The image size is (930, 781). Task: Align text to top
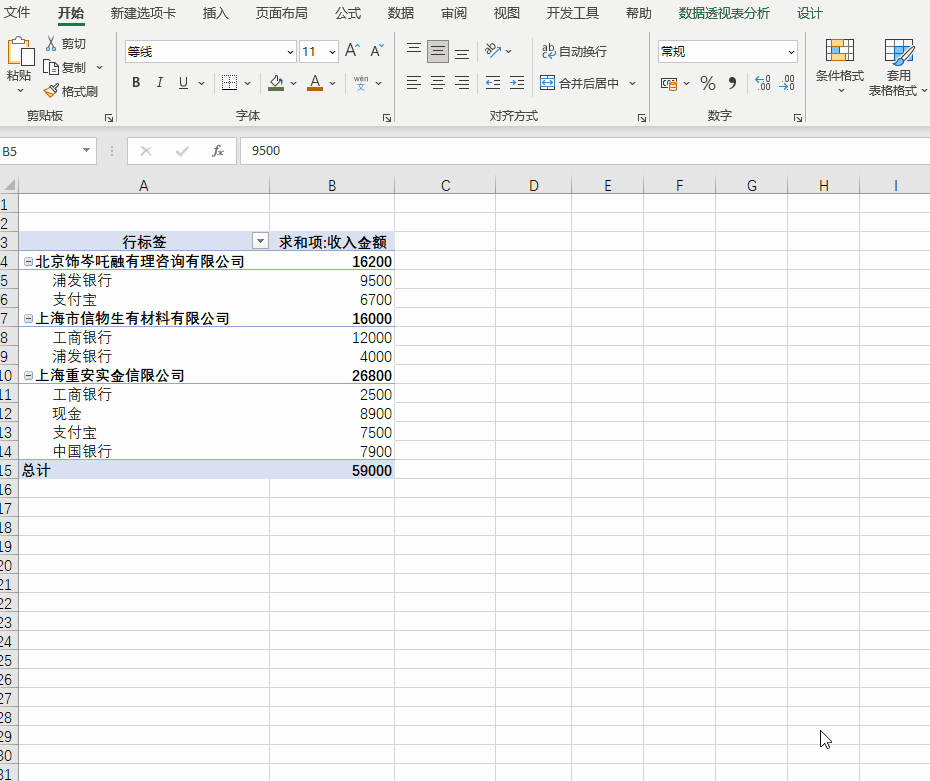tap(414, 51)
